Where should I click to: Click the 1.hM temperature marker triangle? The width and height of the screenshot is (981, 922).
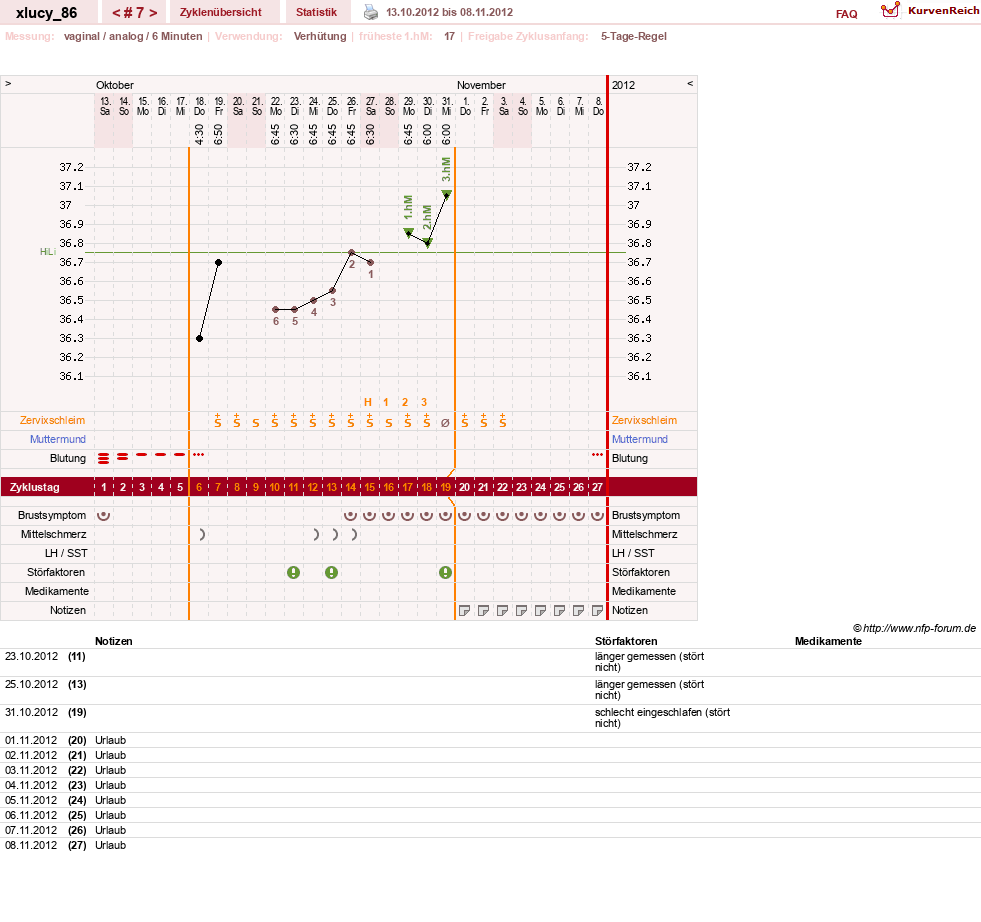(409, 233)
